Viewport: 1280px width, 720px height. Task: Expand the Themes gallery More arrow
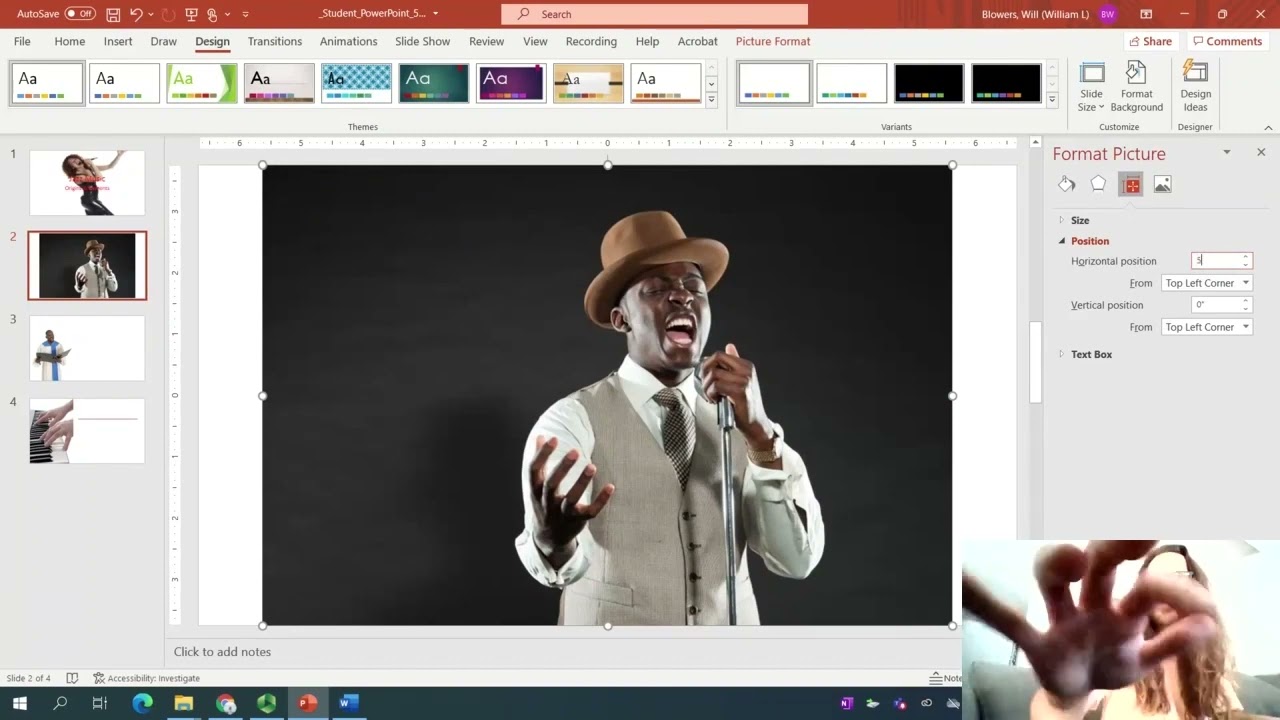tap(711, 99)
